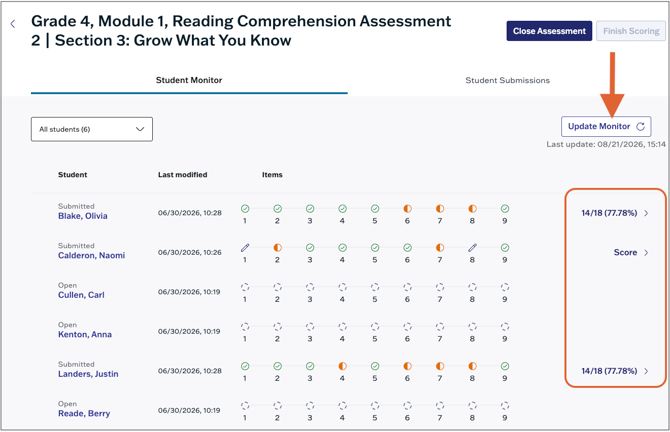This screenshot has width=670, height=432.
Task: Click Open status above Cullen, Carl
Action: coord(68,285)
